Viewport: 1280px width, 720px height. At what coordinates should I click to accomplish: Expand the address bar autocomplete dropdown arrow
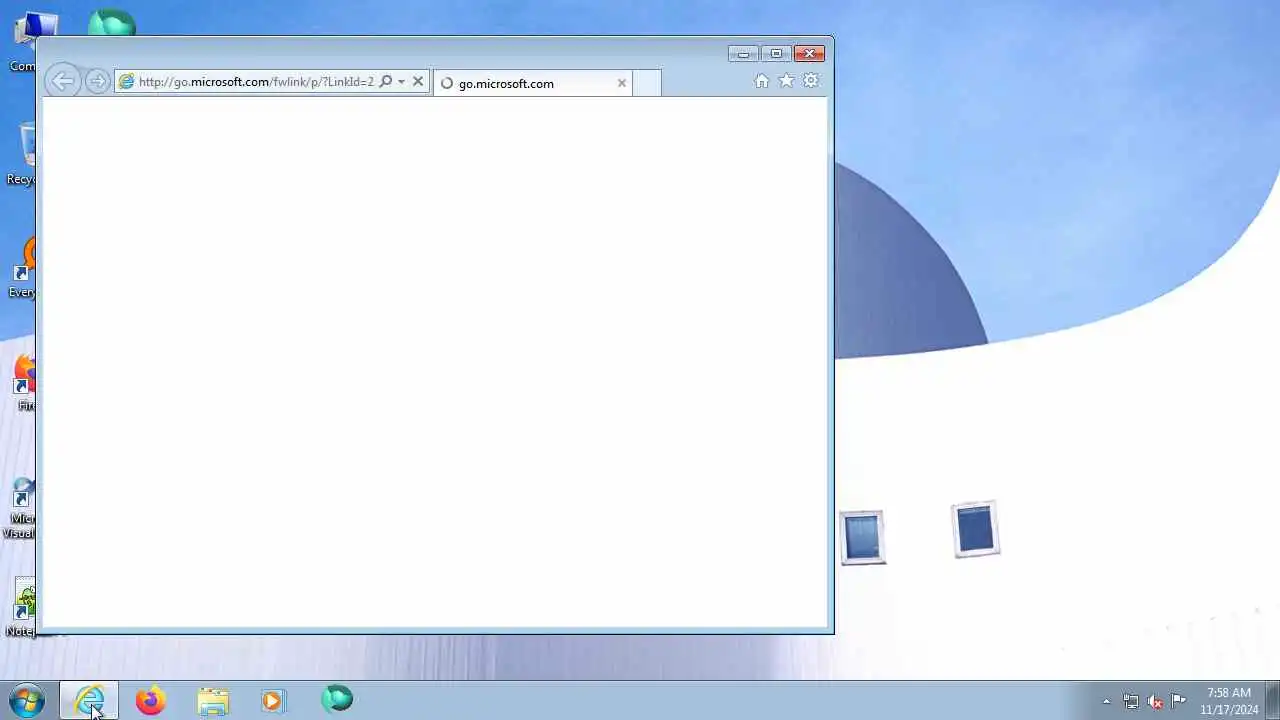coord(401,82)
